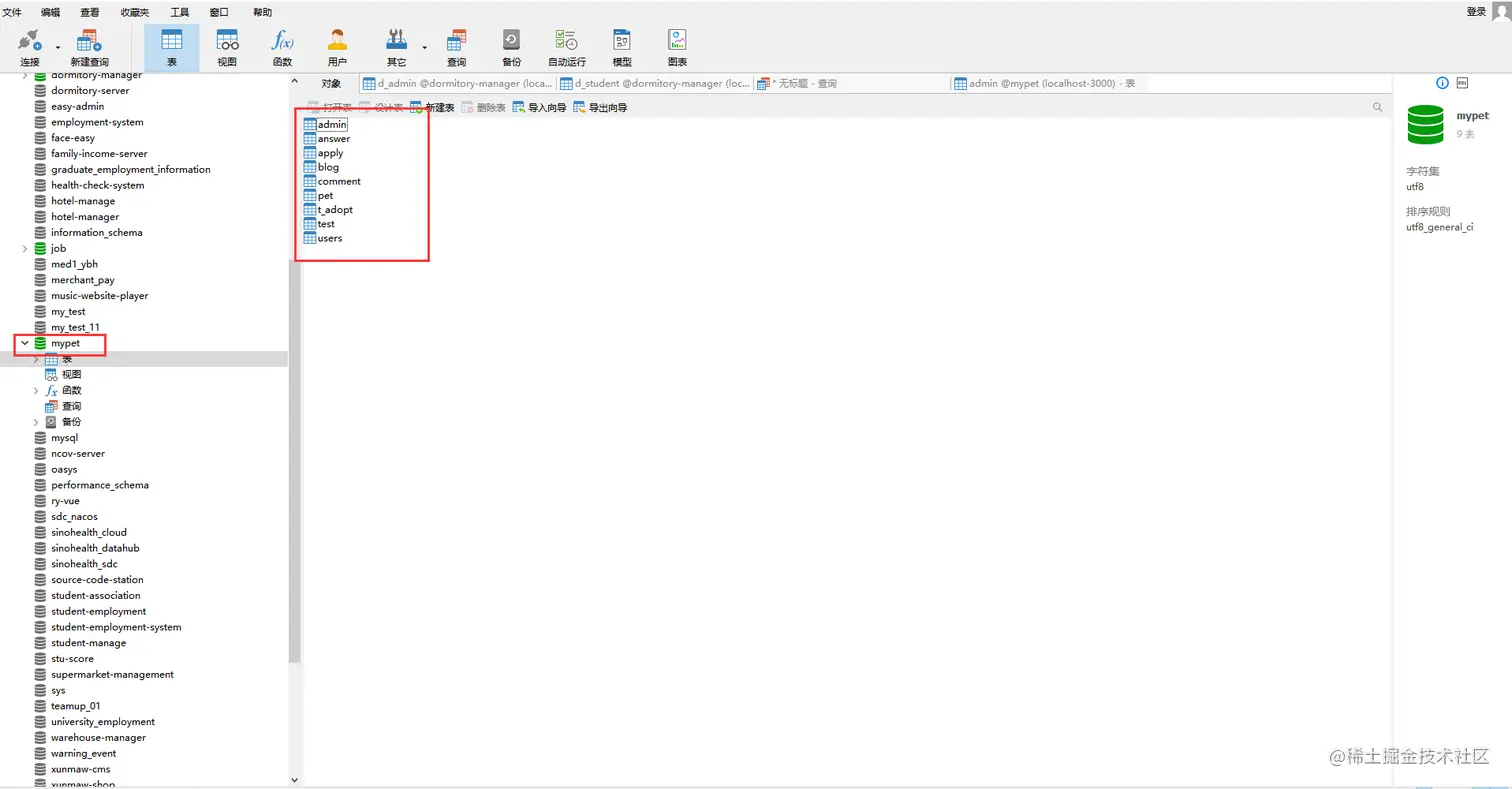Expand the job database node

point(25,248)
